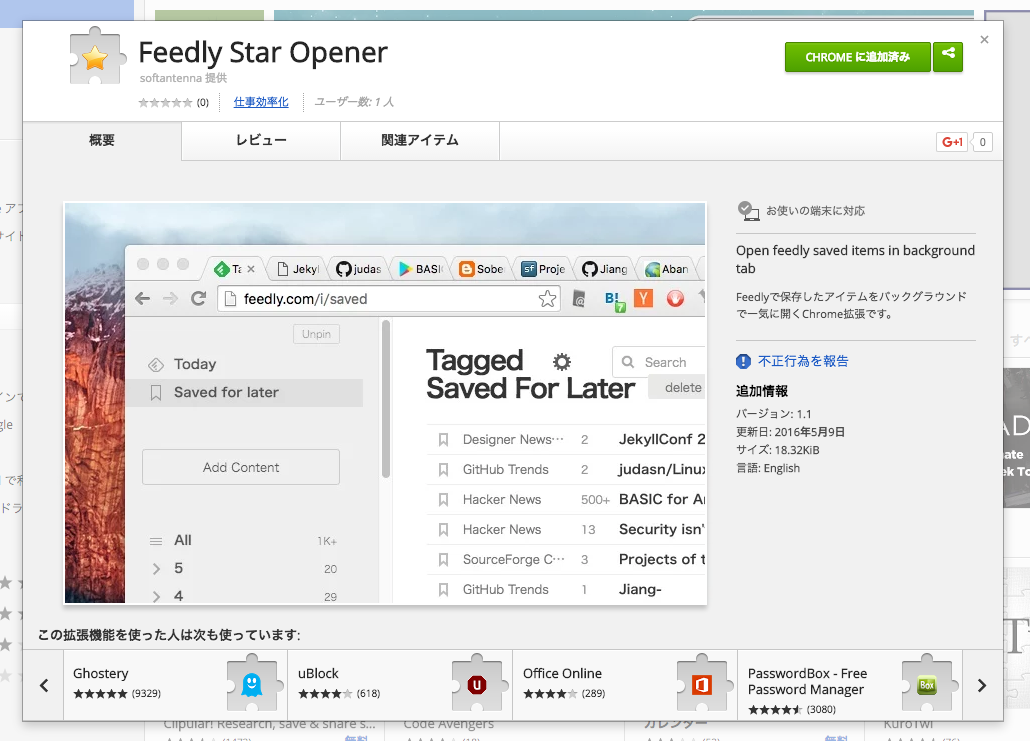Open the Office Online extension card
The height and width of the screenshot is (741, 1030).
coord(625,685)
